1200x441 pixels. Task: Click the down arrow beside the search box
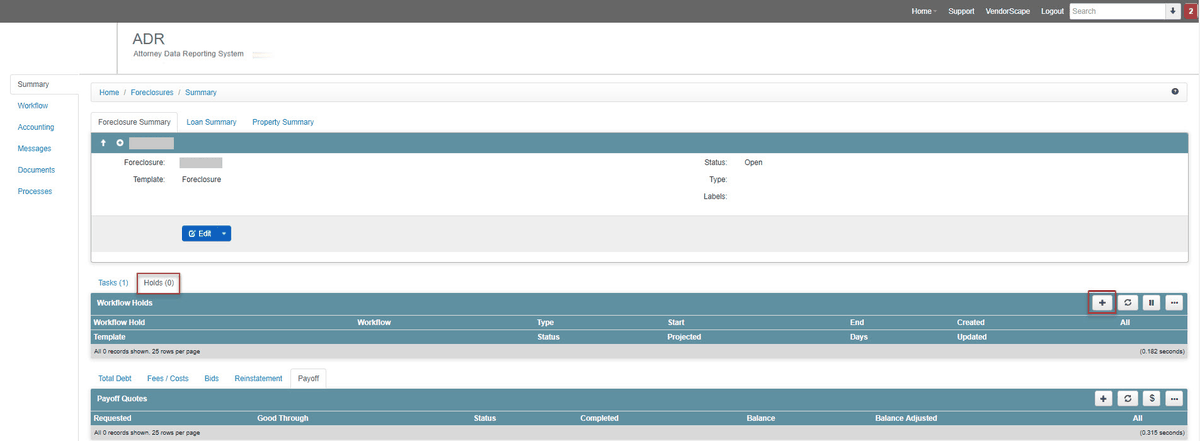1172,11
